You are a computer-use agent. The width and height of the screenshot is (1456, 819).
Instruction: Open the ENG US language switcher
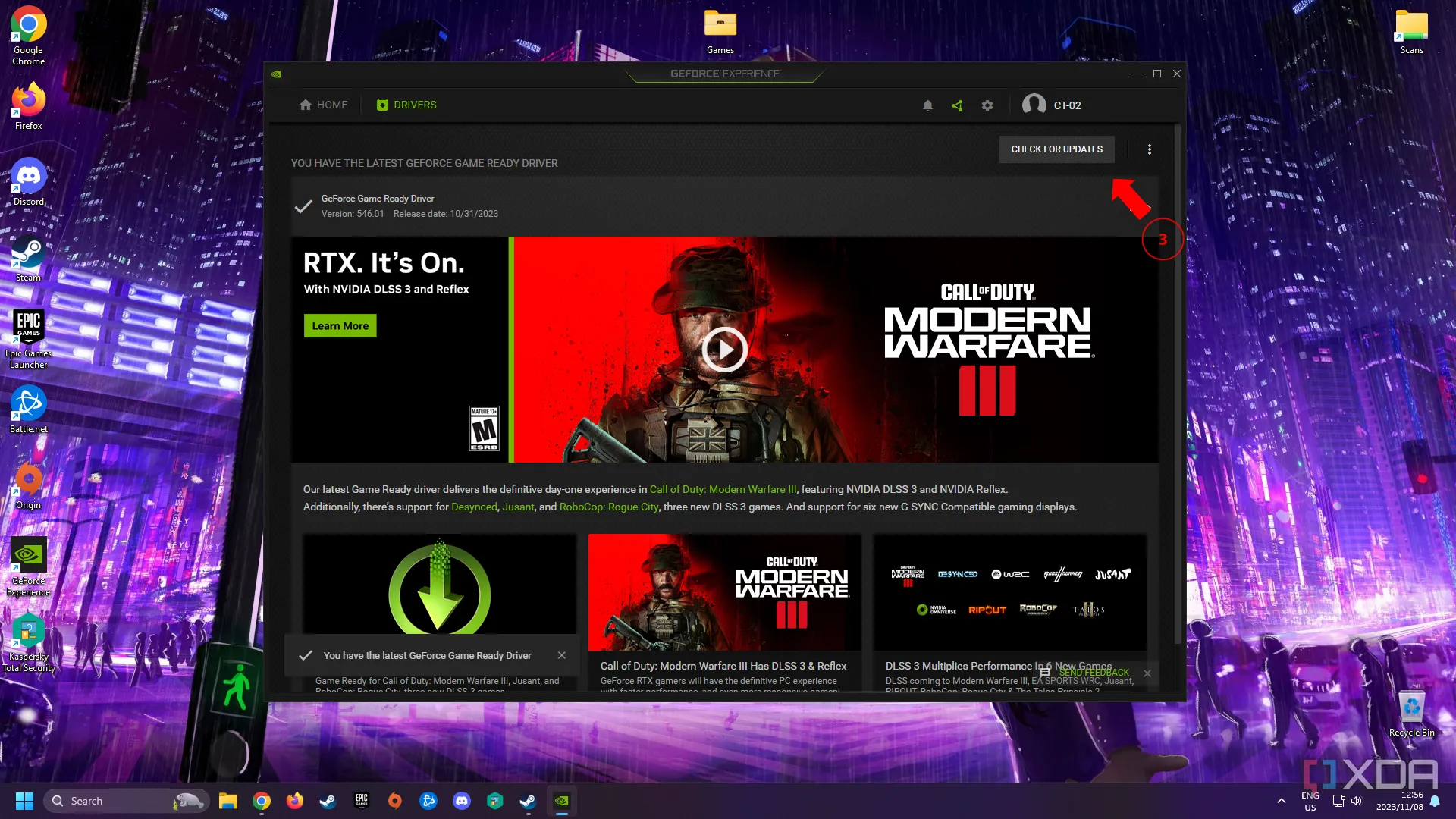pos(1310,802)
